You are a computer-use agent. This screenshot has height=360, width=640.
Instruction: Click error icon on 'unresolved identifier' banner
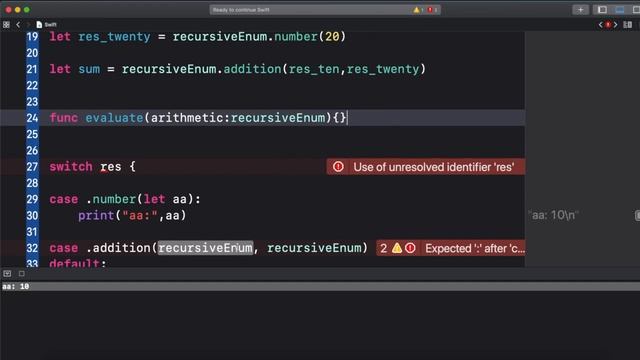click(x=338, y=167)
